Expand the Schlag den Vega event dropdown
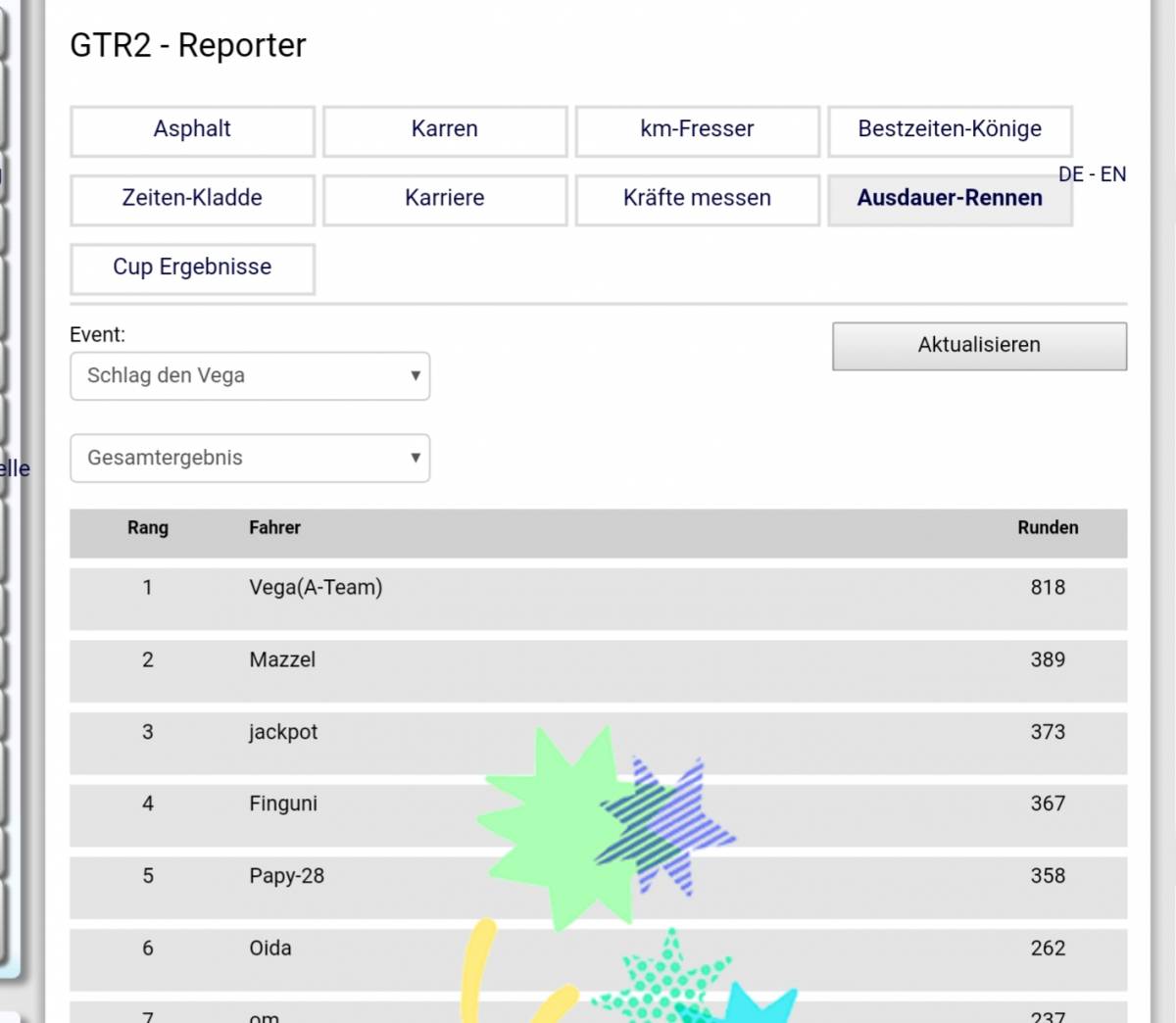The width and height of the screenshot is (1176, 1023). click(250, 376)
